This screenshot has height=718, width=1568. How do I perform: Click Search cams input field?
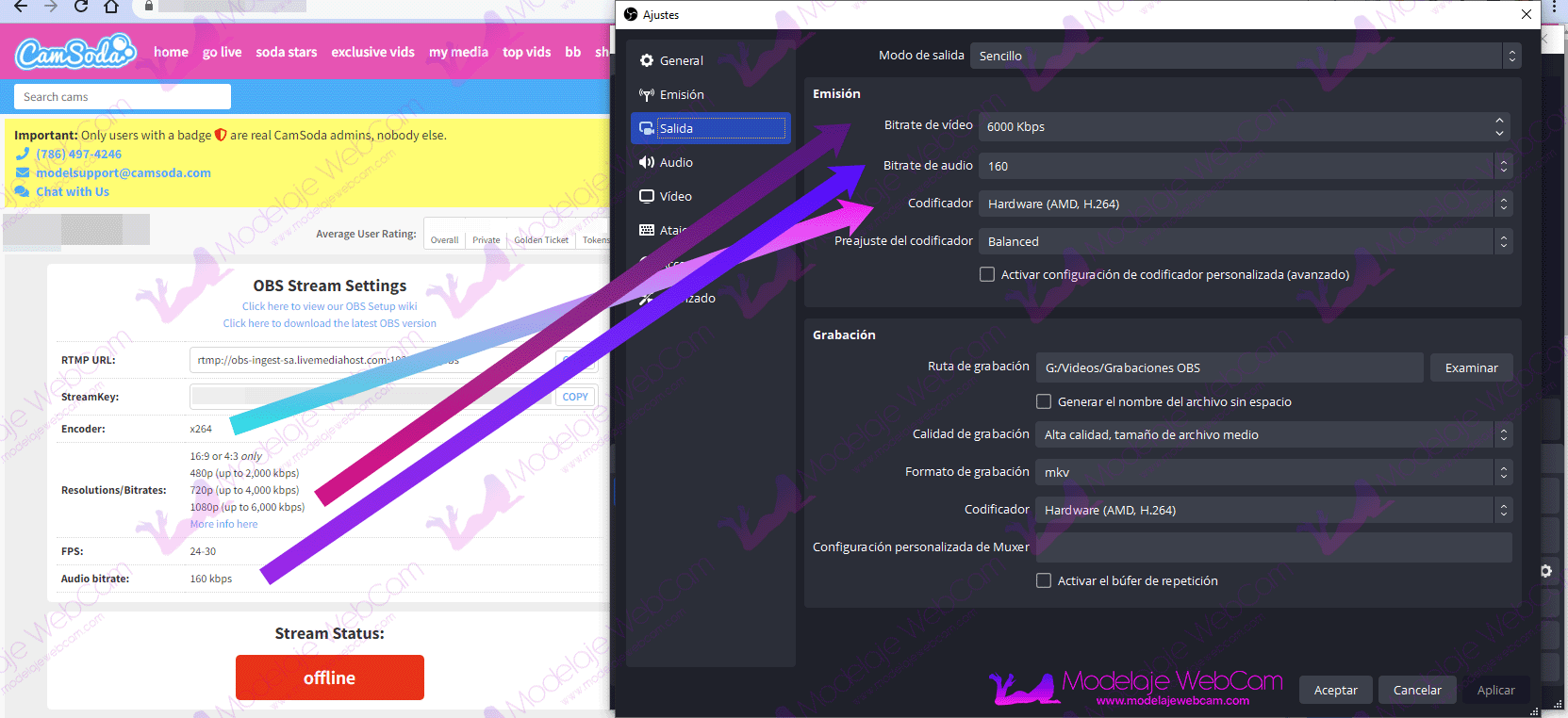[x=123, y=96]
